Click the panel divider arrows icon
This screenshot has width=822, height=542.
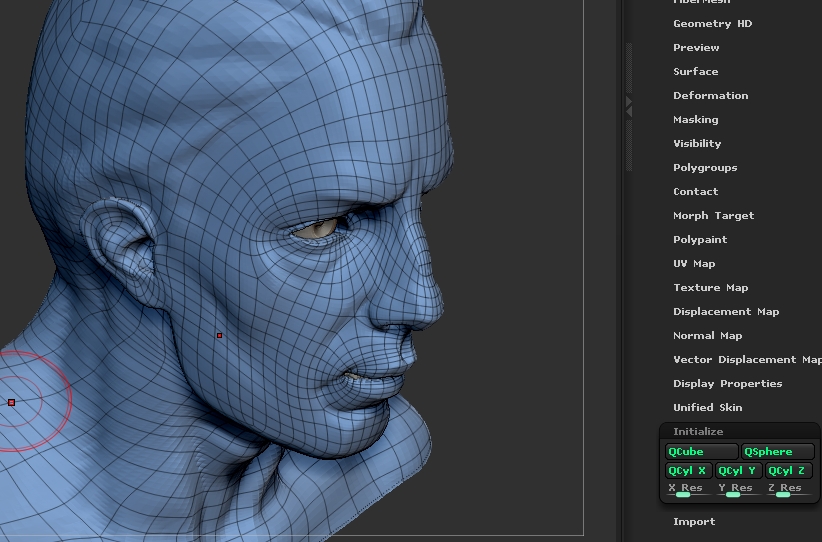pos(629,105)
